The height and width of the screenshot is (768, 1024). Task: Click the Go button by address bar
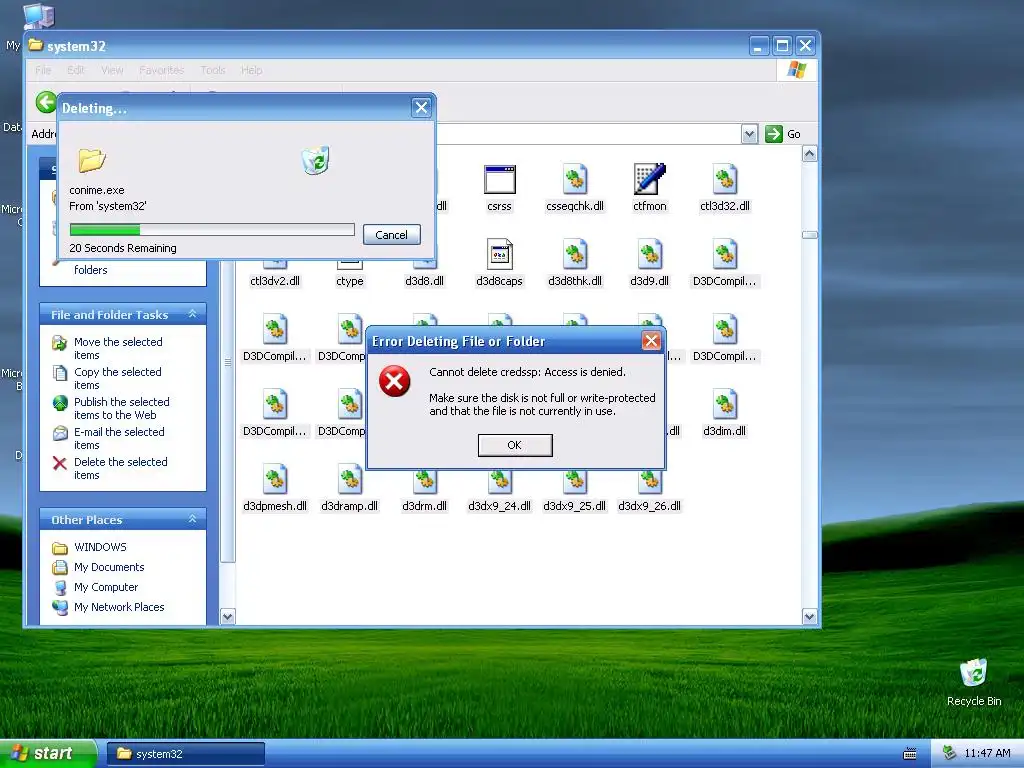click(x=783, y=134)
